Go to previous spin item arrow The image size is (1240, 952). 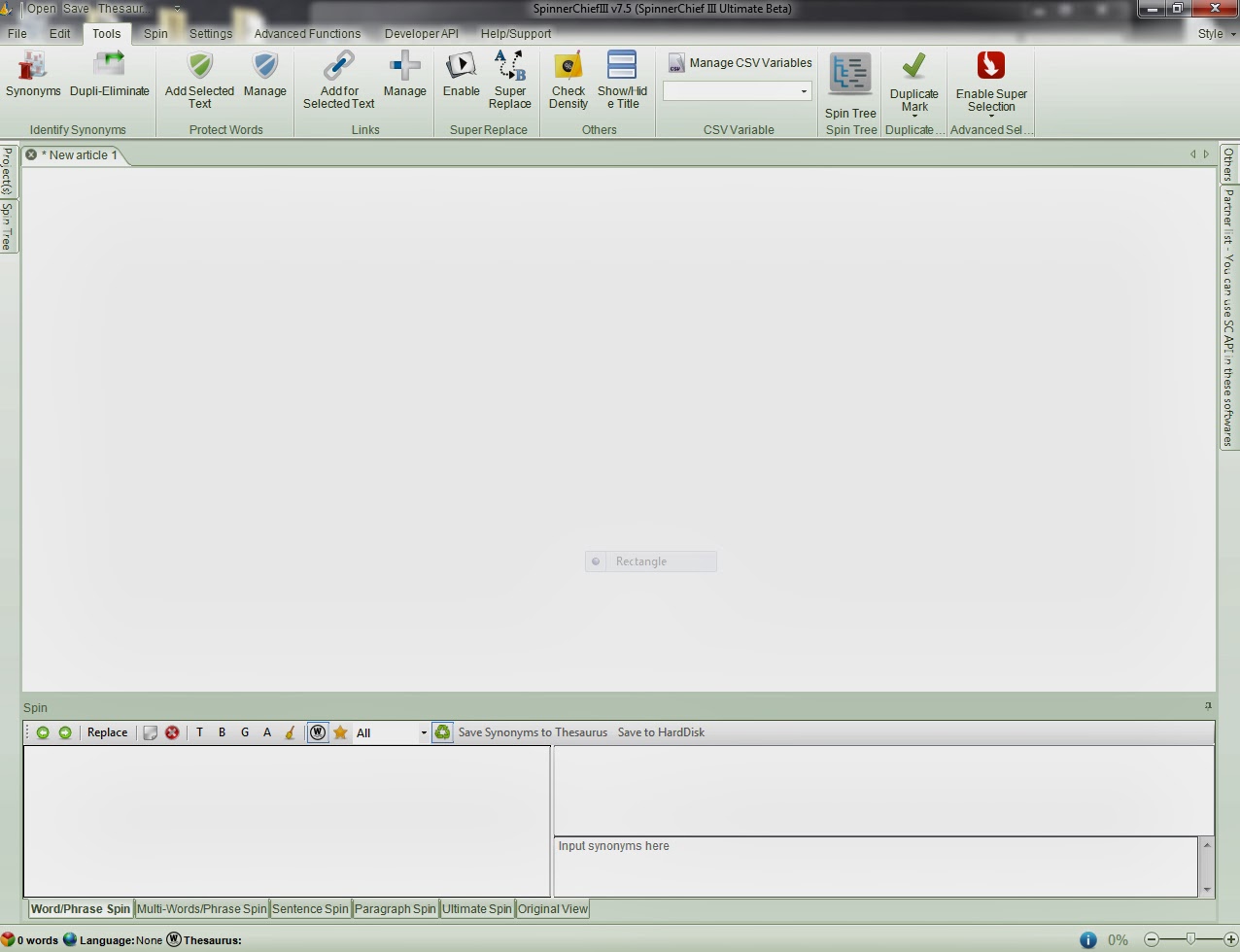coord(43,732)
